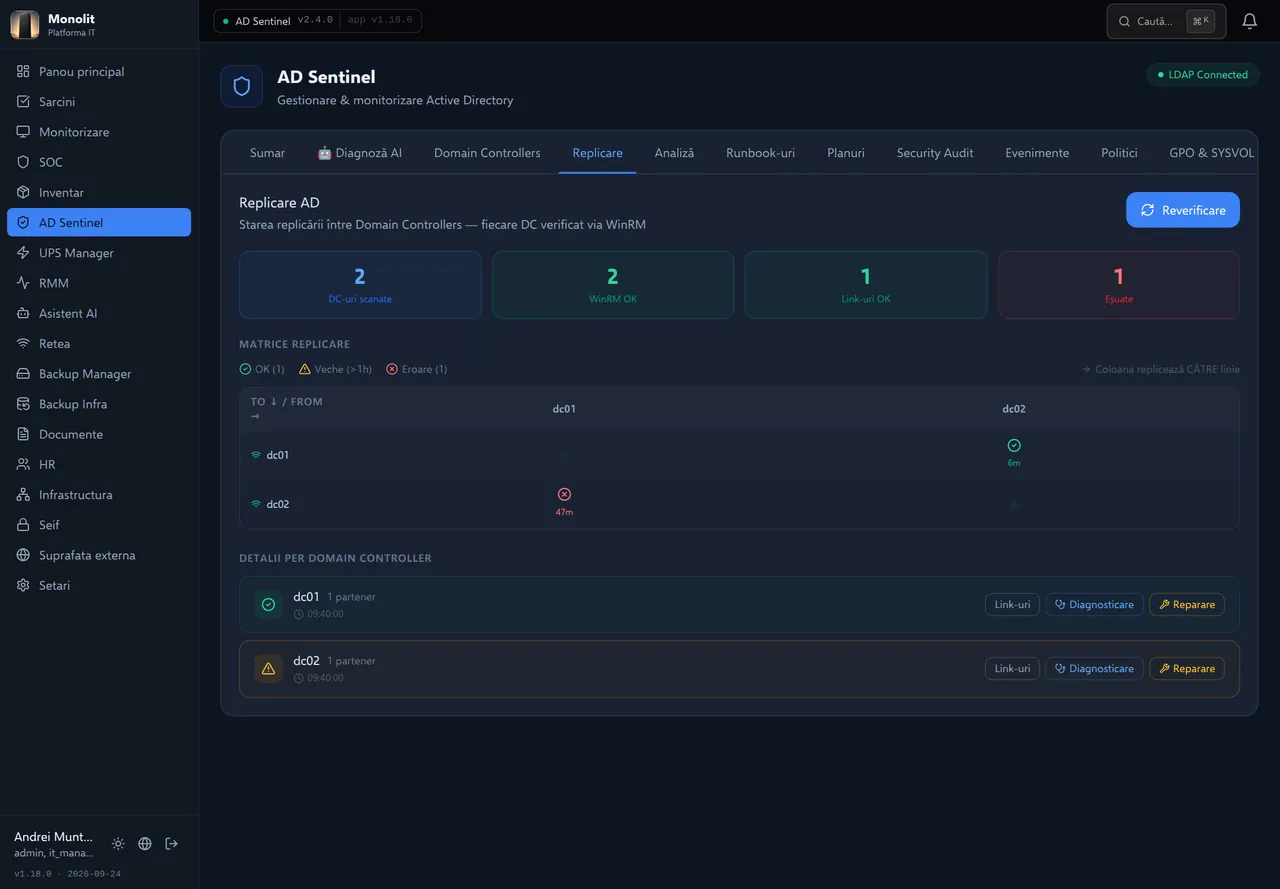
Task: Open Panou principal in sidebar
Action: (98, 72)
